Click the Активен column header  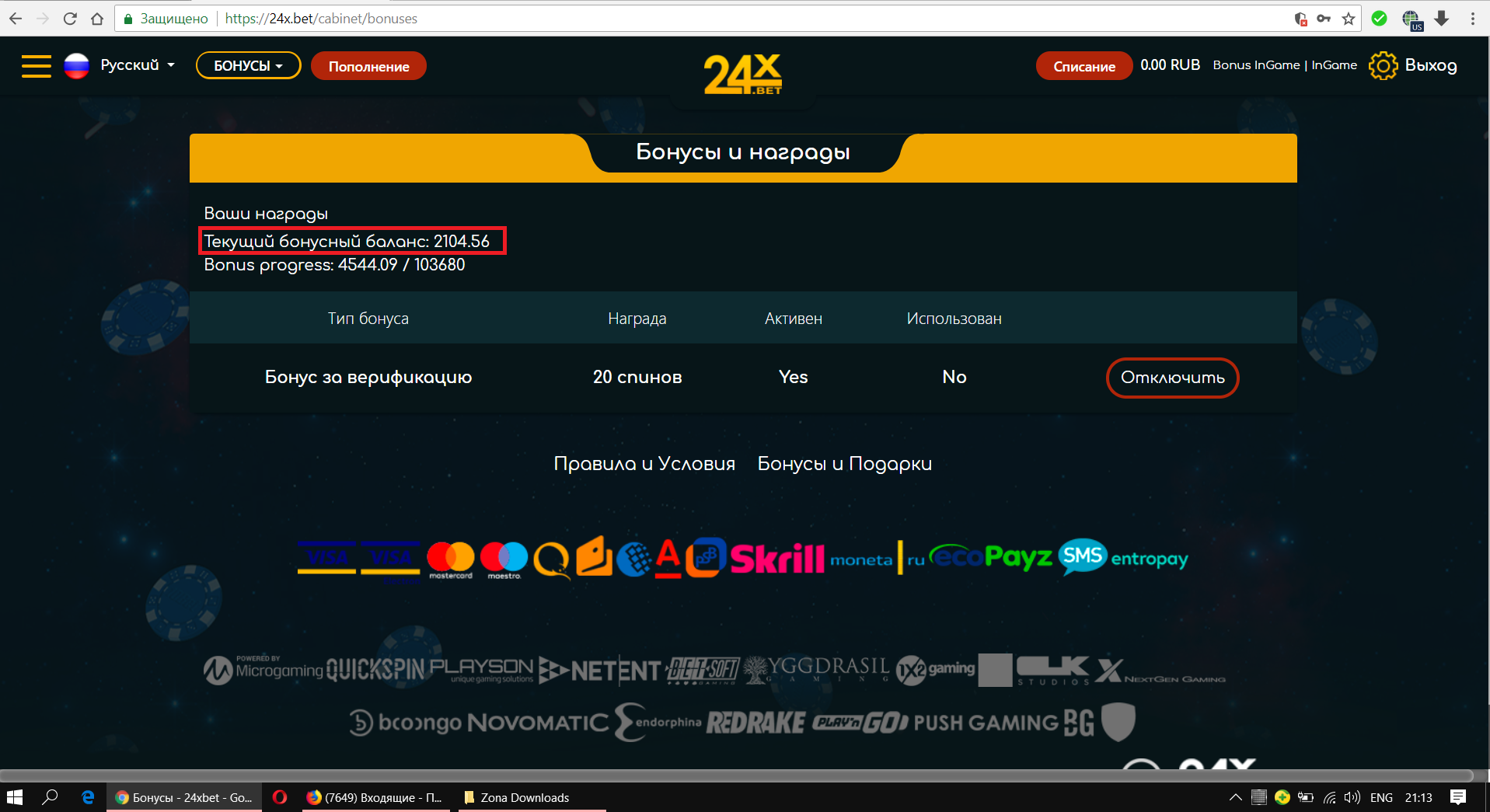coord(794,319)
